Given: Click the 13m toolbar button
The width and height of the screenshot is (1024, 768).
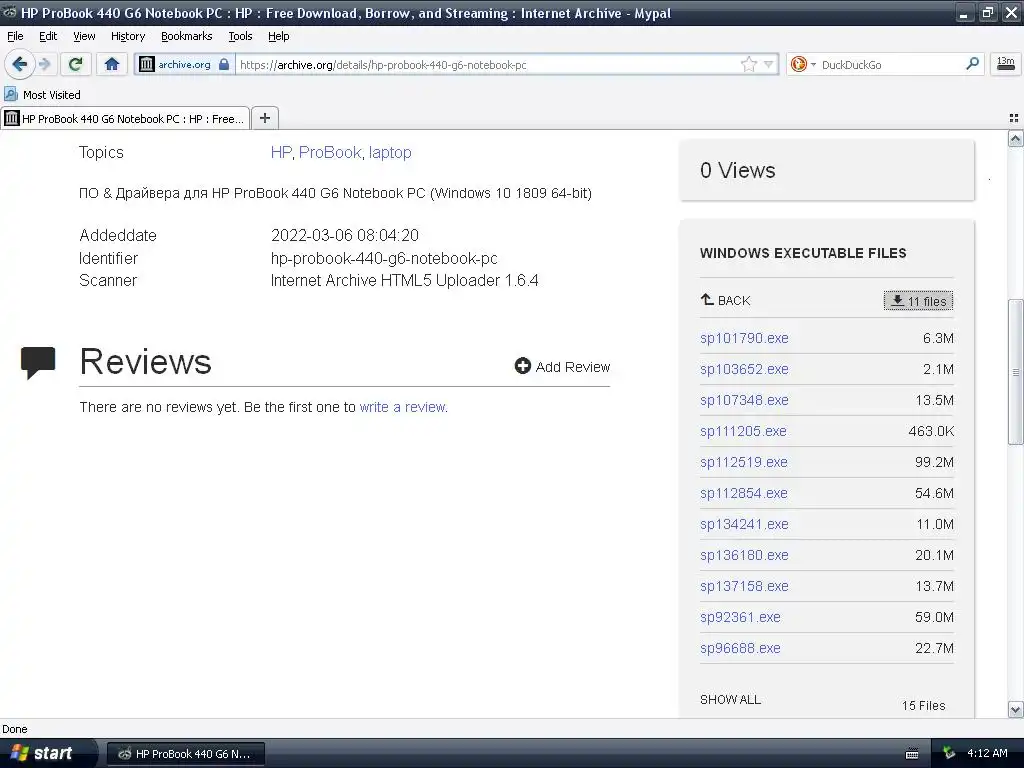Looking at the screenshot, I should [x=1005, y=63].
